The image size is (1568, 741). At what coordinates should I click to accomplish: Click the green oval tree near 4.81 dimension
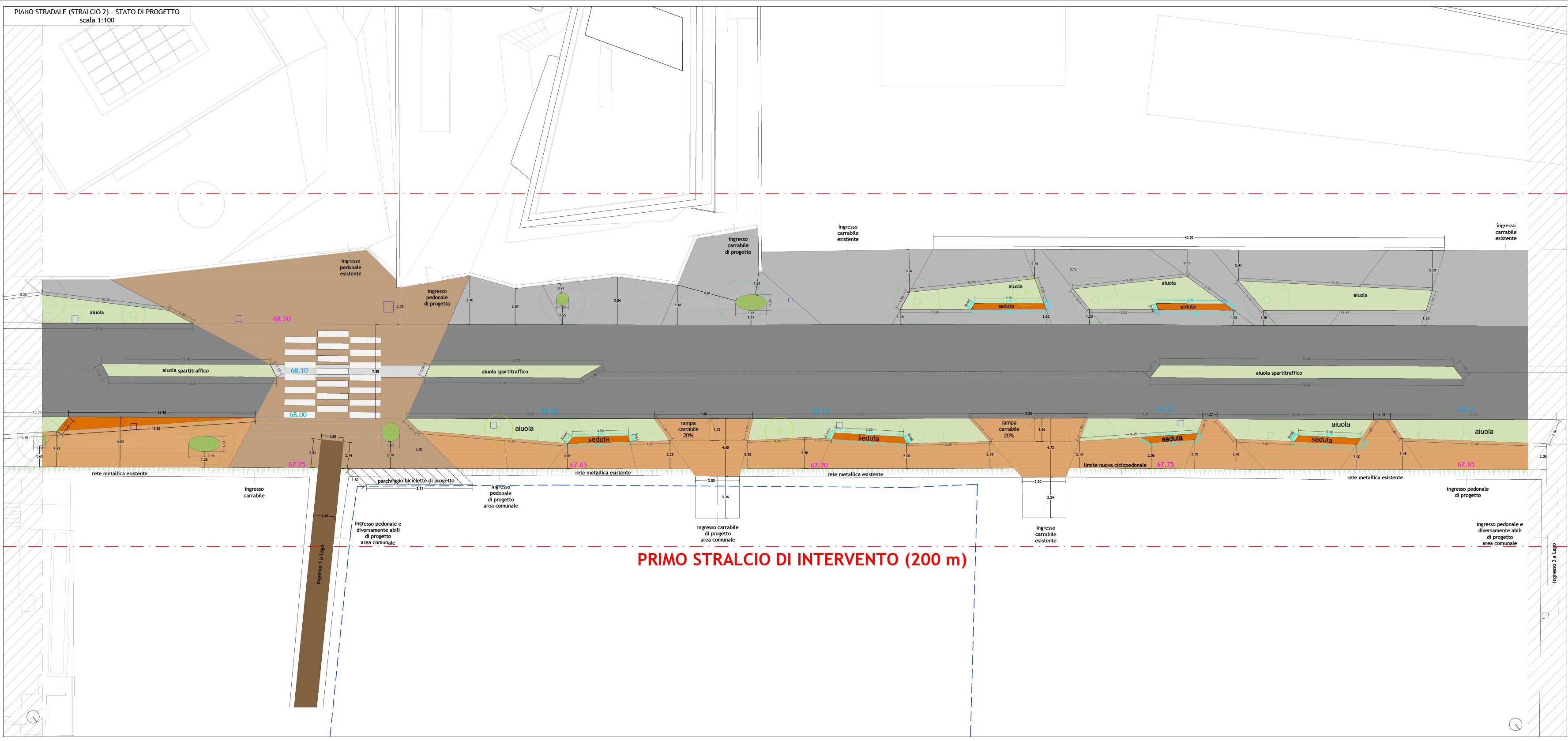click(x=751, y=303)
